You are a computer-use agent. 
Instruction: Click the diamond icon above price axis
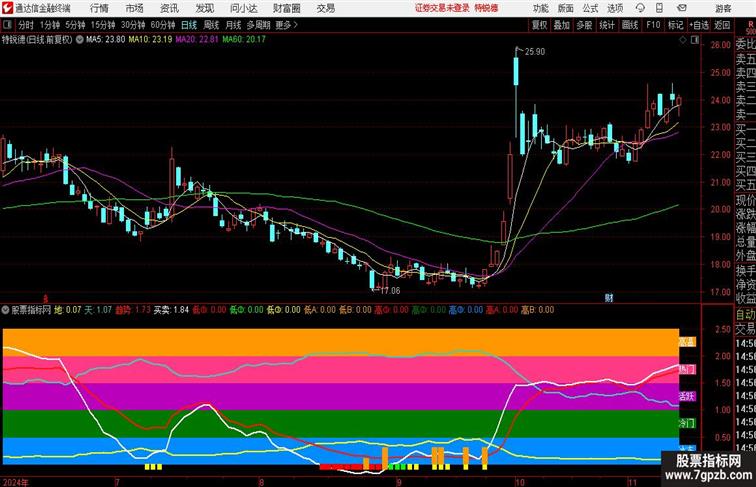point(683,41)
